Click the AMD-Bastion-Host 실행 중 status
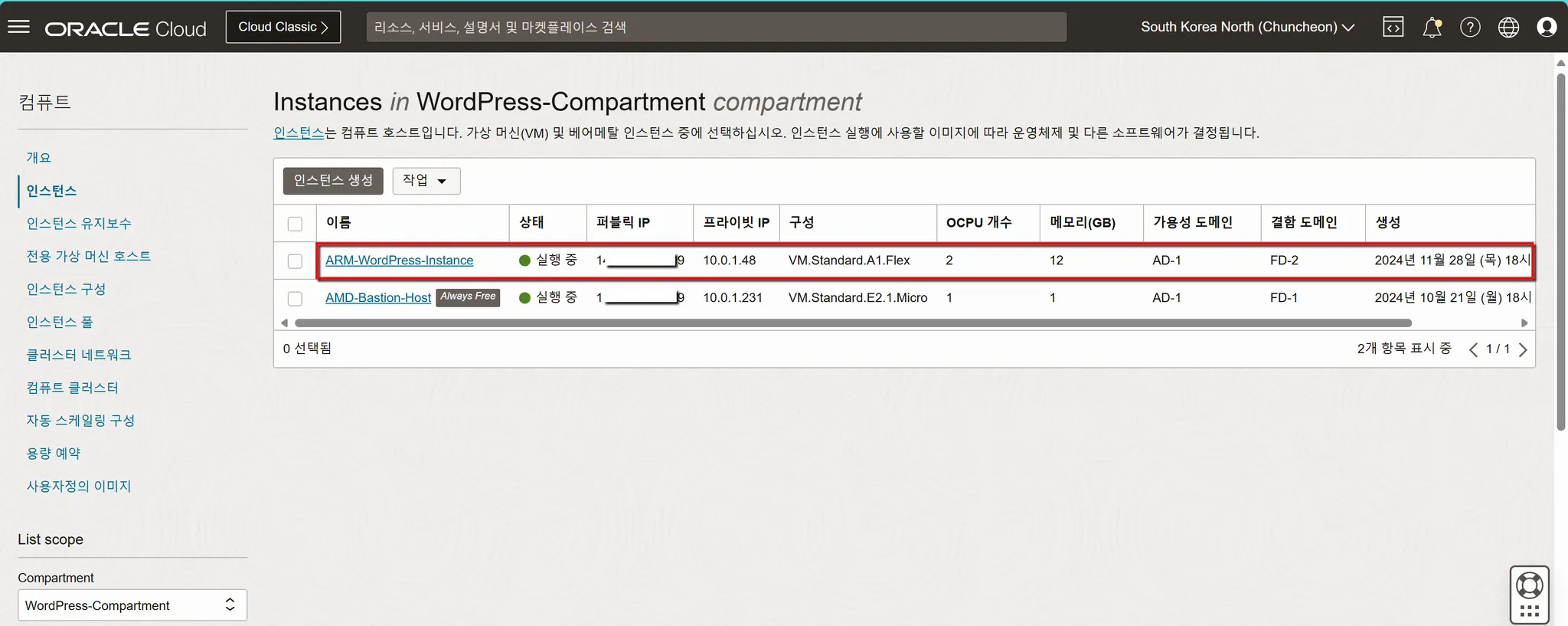Viewport: 1568px width, 626px height. click(548, 297)
